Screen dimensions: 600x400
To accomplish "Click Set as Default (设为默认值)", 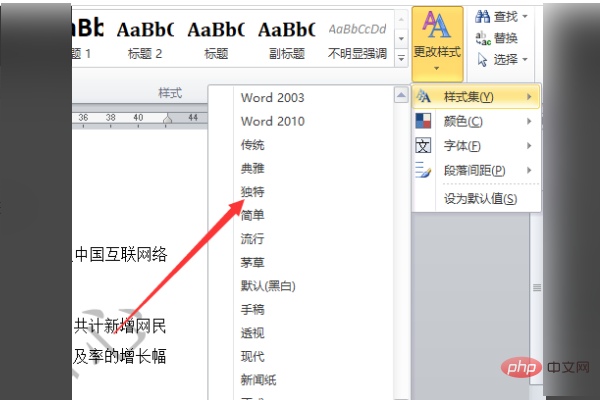I will click(480, 198).
